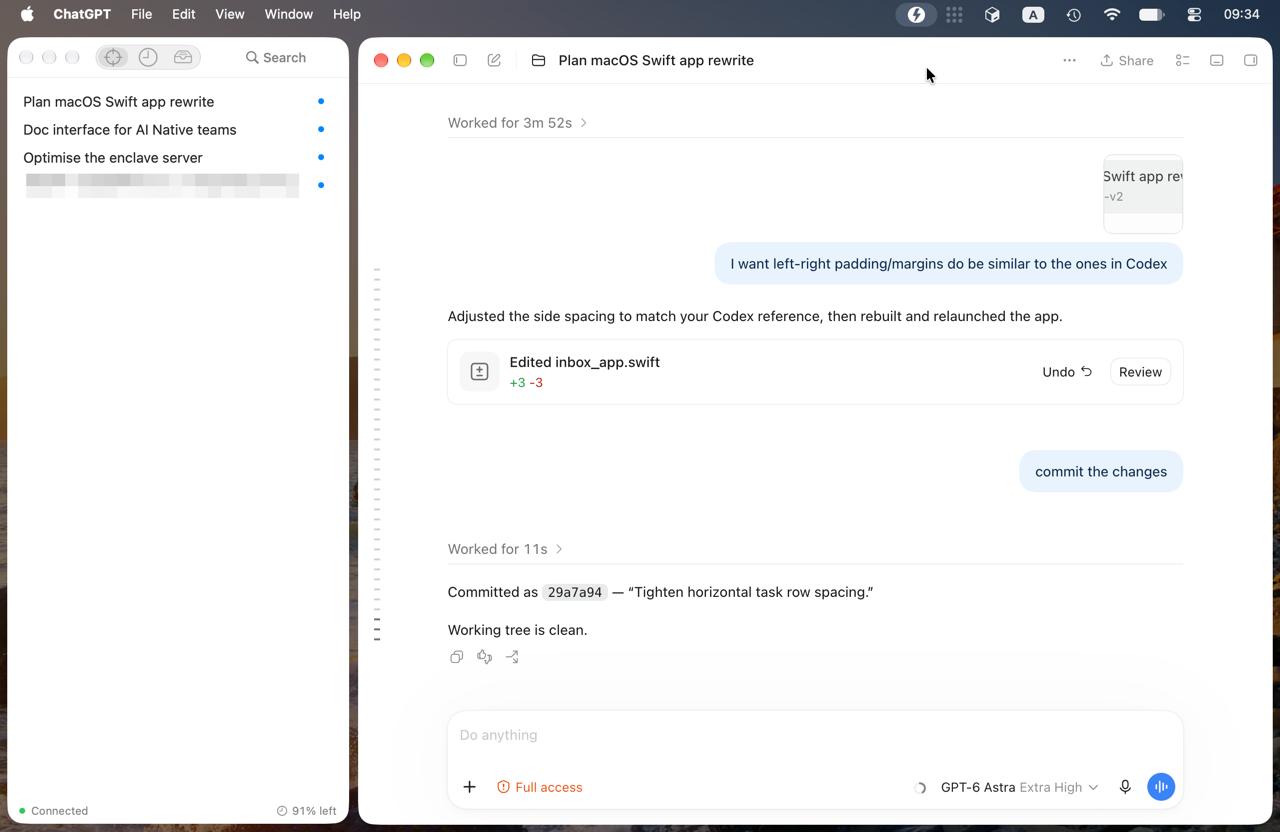Expand the 'Worked for 3m 52s' details
Screen dimensions: 1280x832
pyautogui.click(x=517, y=122)
